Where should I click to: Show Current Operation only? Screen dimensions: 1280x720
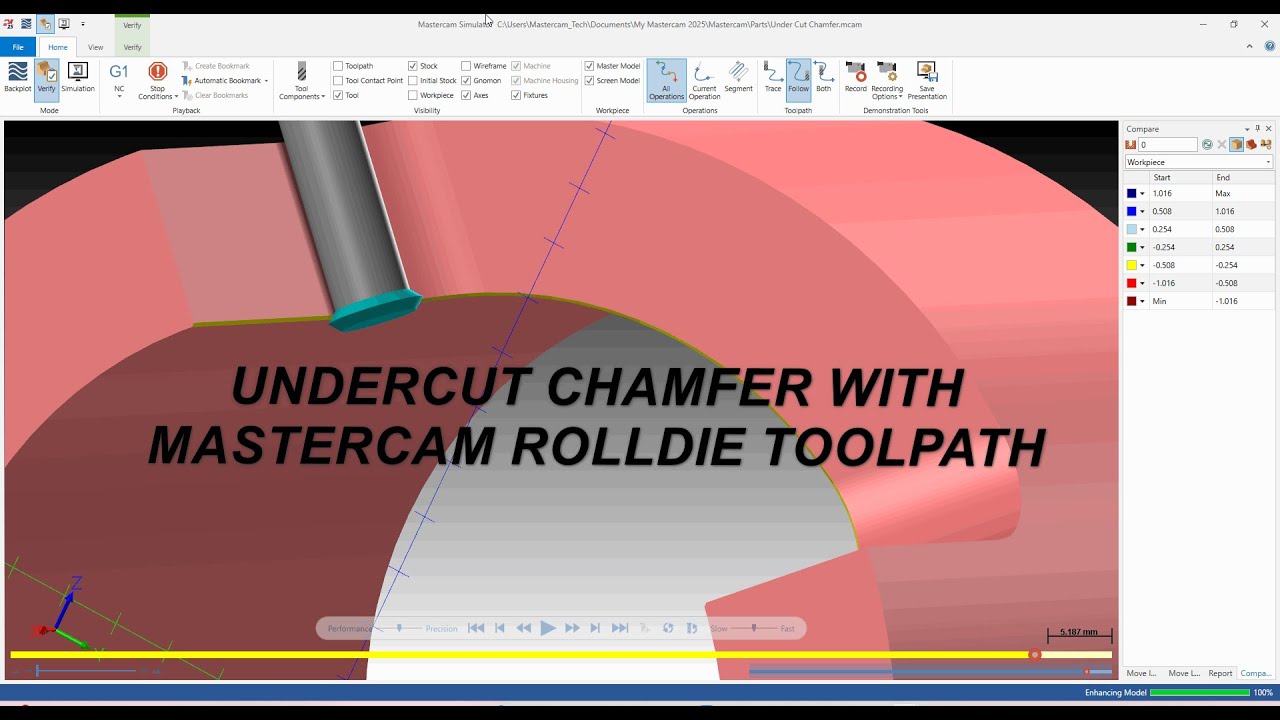tap(704, 80)
